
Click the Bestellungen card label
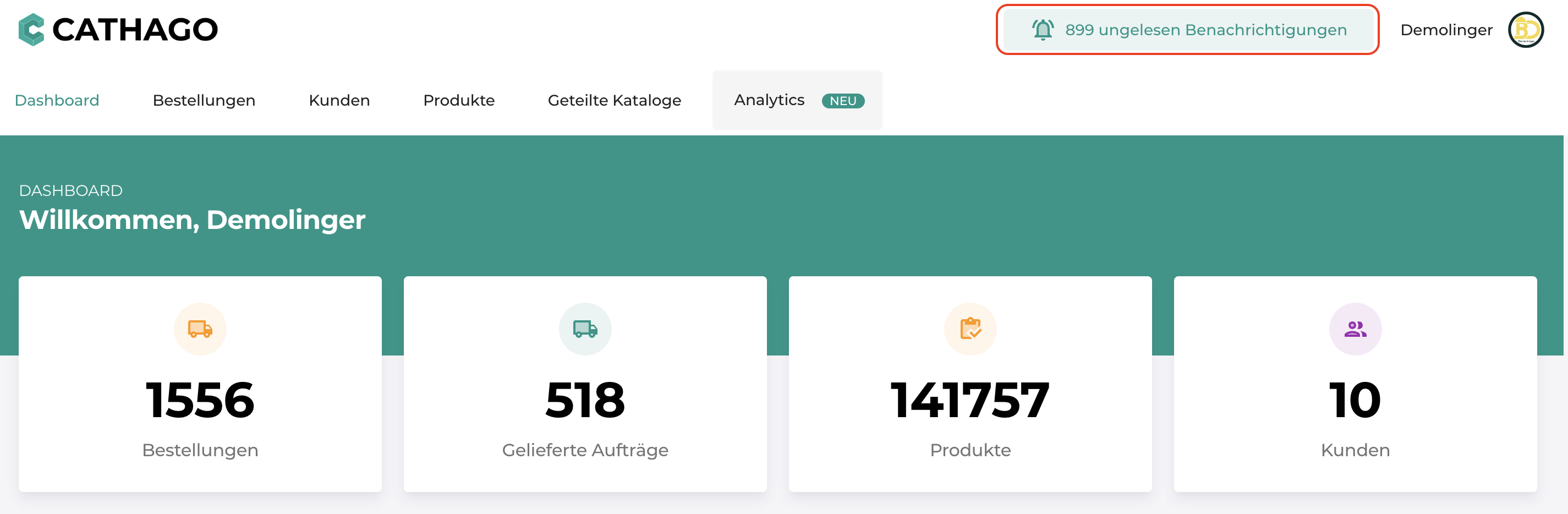[200, 450]
